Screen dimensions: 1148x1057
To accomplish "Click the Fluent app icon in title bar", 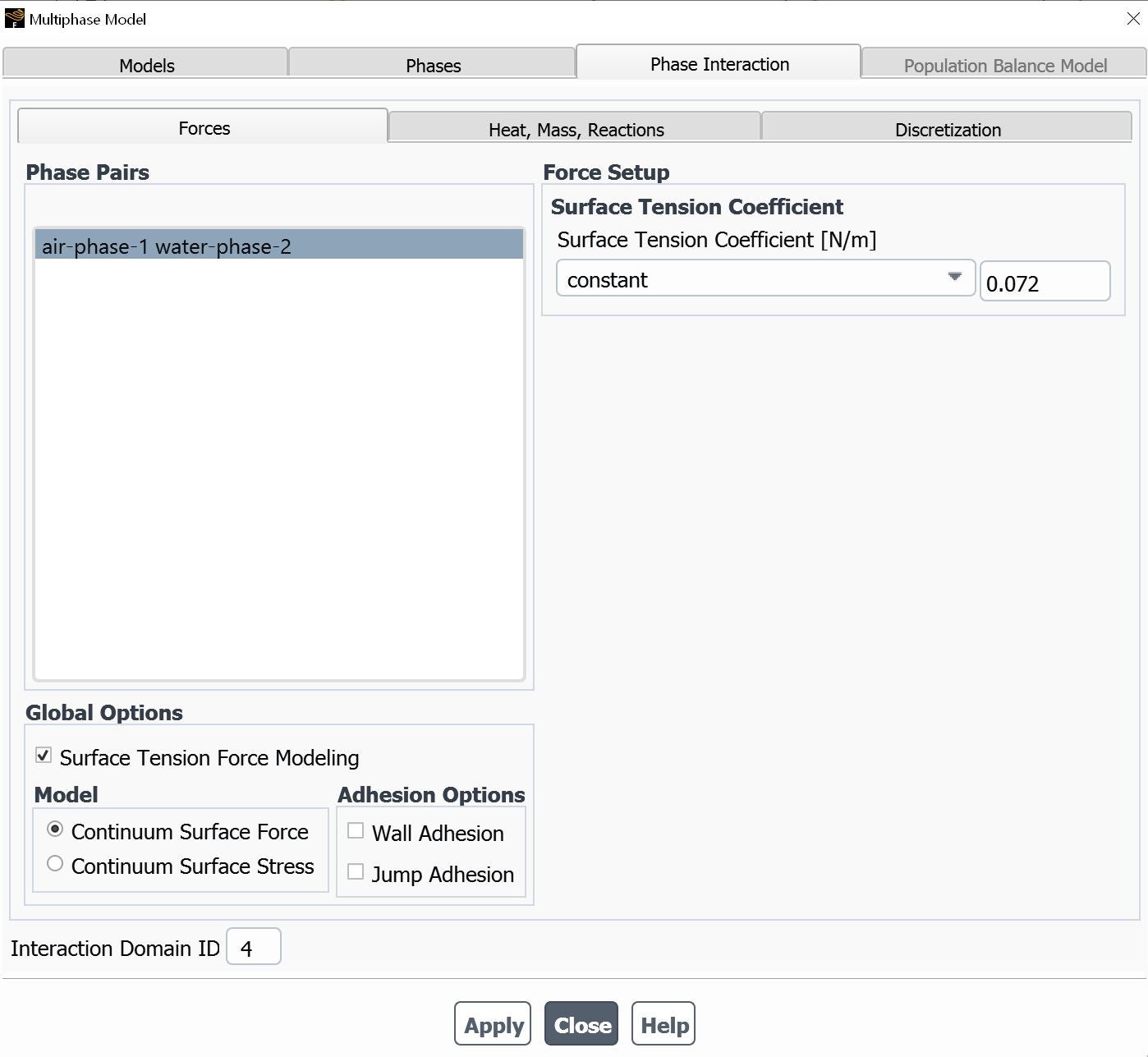I will (14, 18).
